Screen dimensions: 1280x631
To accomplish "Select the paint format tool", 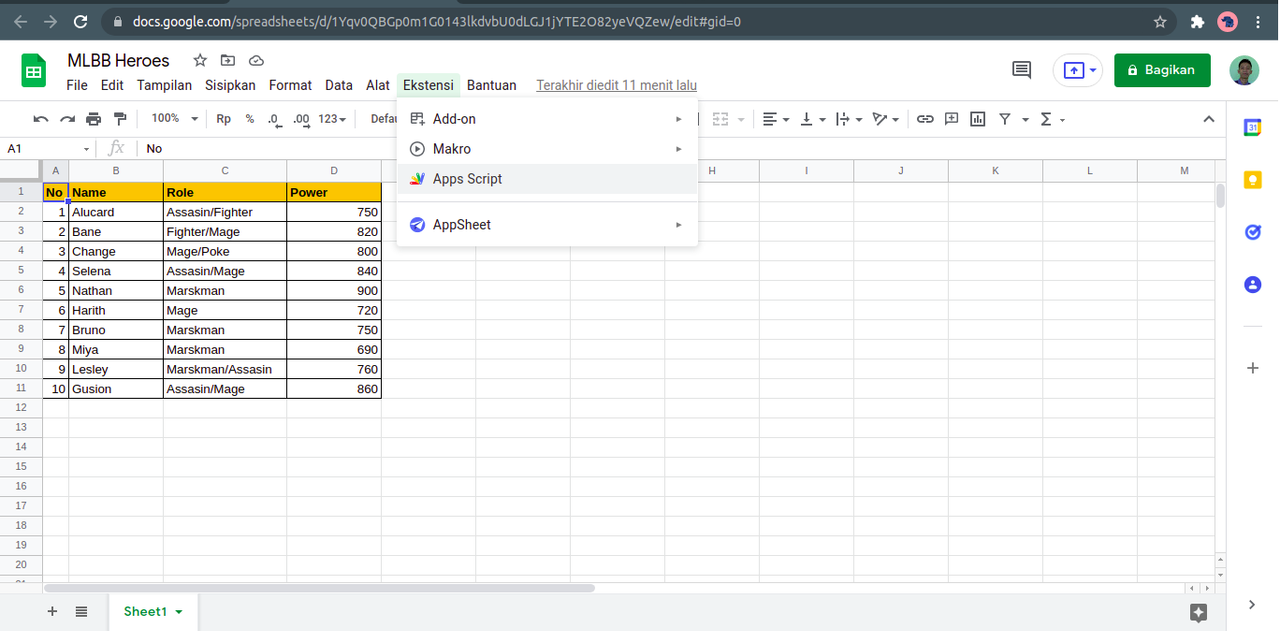I will pyautogui.click(x=120, y=119).
